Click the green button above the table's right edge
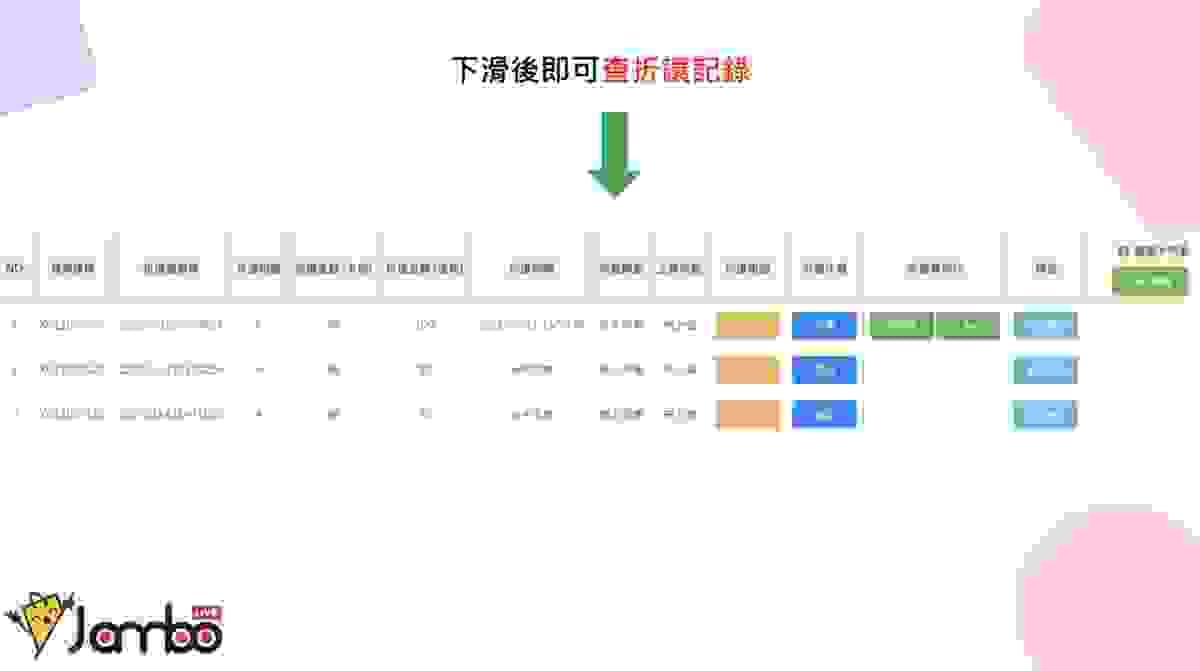The height and width of the screenshot is (671, 1200). click(x=1150, y=281)
